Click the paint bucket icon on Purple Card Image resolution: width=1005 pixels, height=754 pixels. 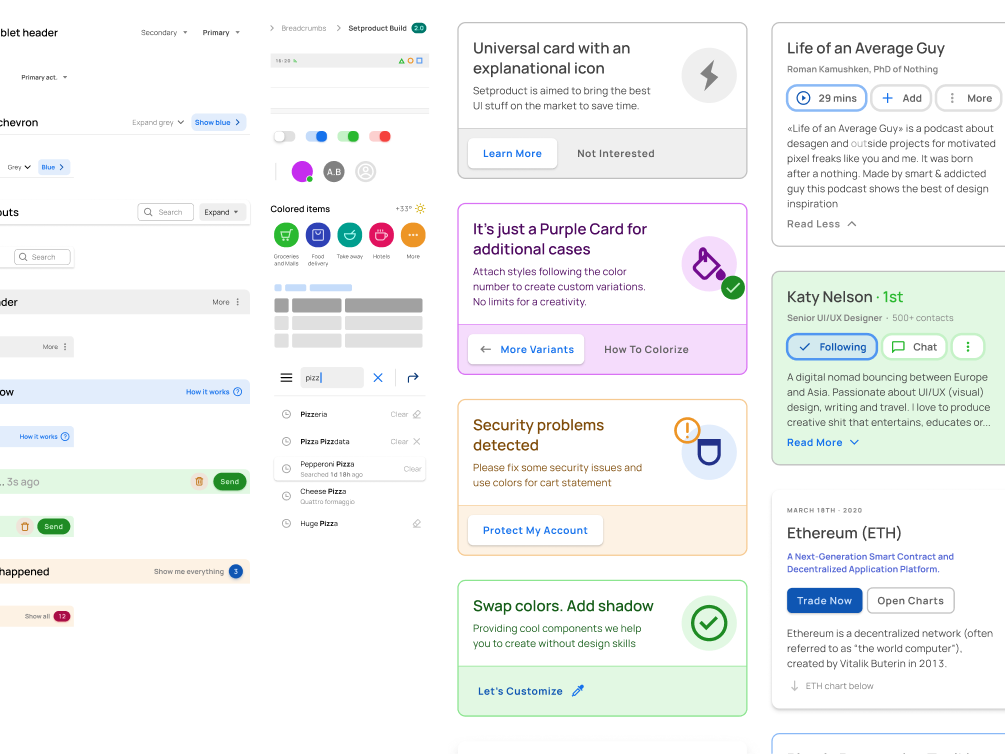point(709,264)
